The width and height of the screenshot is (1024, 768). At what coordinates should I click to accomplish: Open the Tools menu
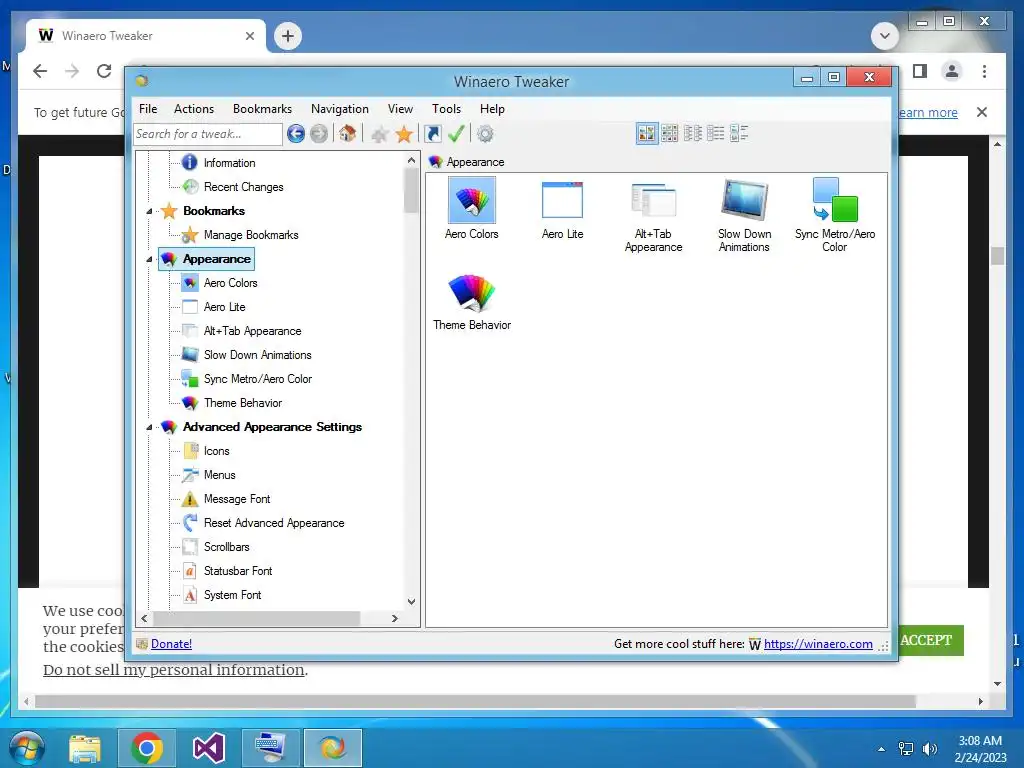[x=447, y=109]
